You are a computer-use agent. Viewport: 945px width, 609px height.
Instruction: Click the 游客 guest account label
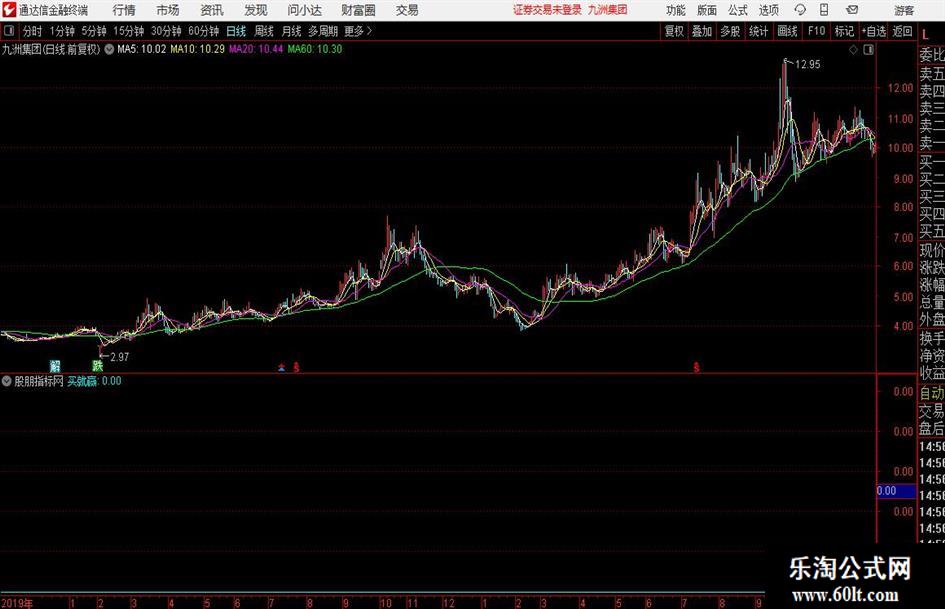pyautogui.click(x=904, y=10)
